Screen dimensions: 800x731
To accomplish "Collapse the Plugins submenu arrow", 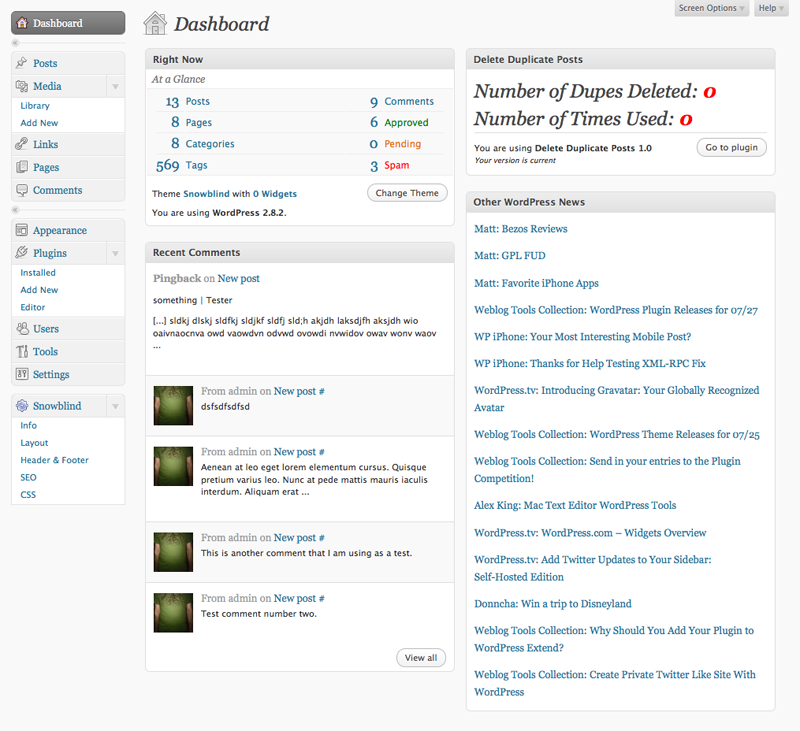I will [115, 253].
